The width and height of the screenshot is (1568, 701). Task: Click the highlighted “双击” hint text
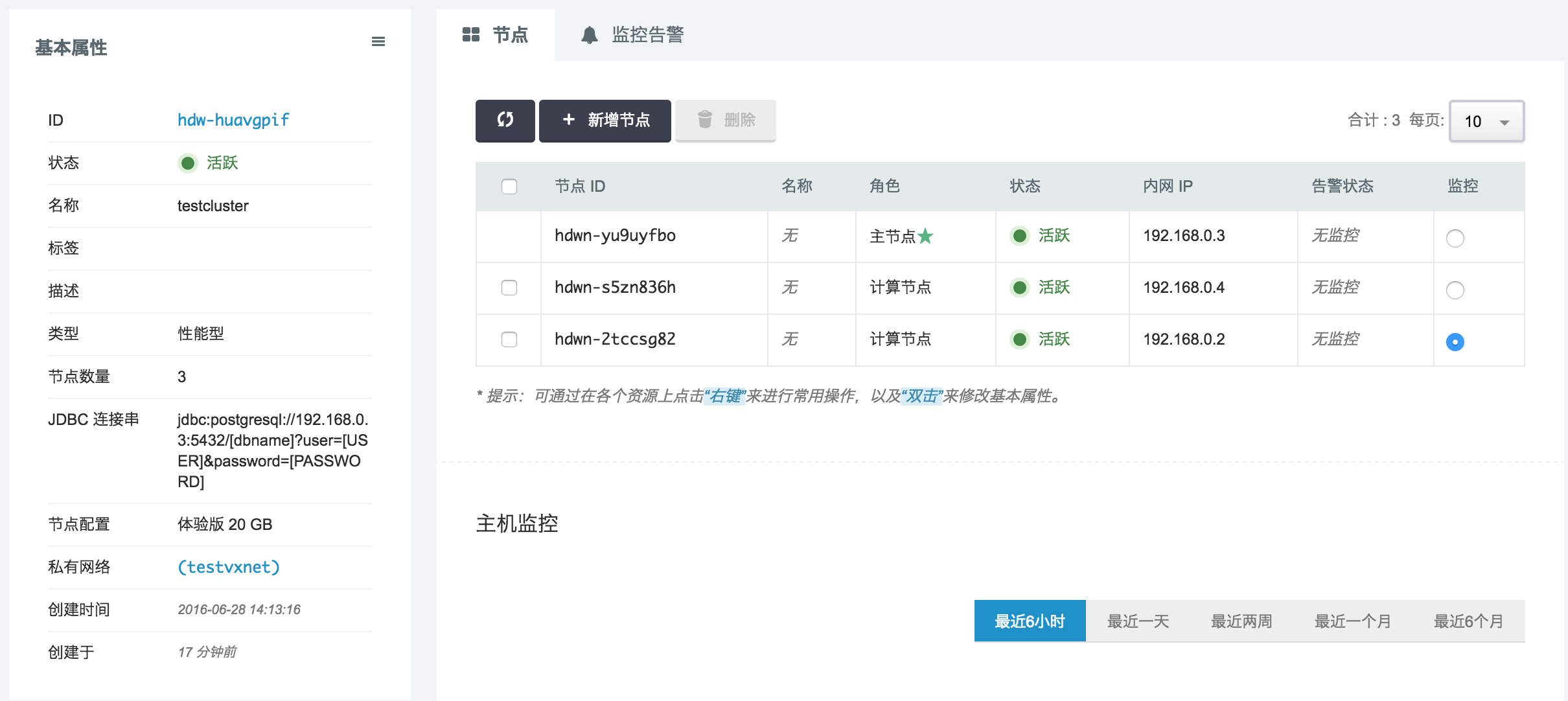click(921, 396)
